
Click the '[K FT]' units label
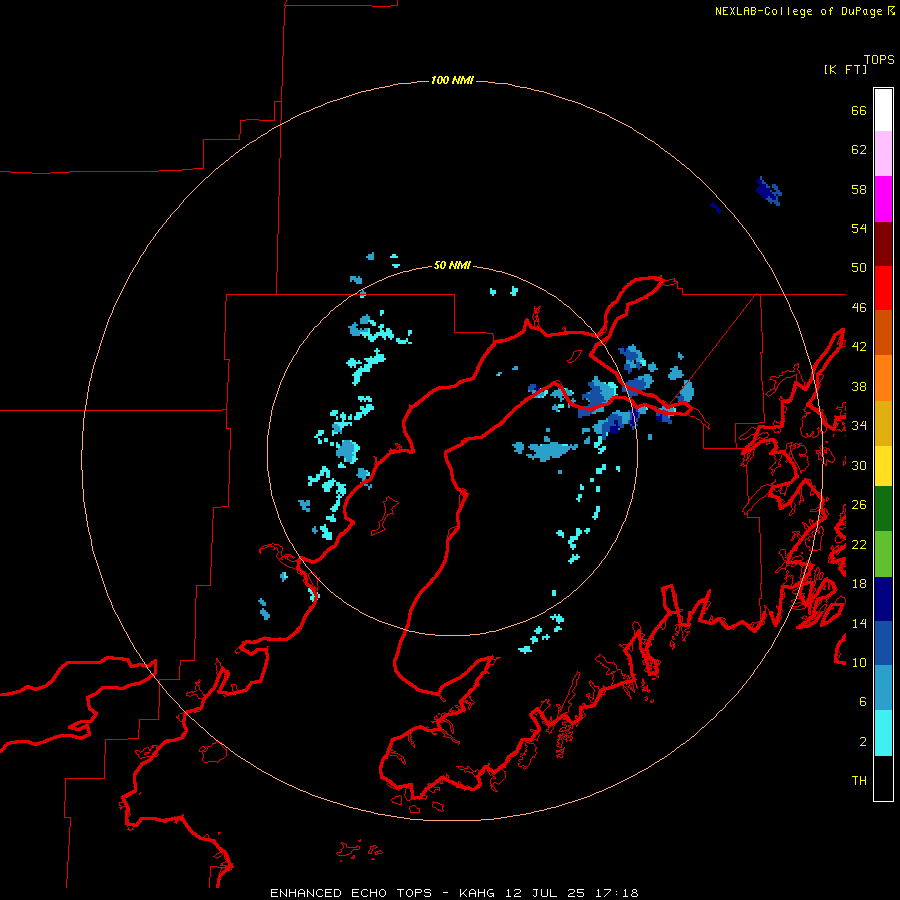[x=845, y=69]
